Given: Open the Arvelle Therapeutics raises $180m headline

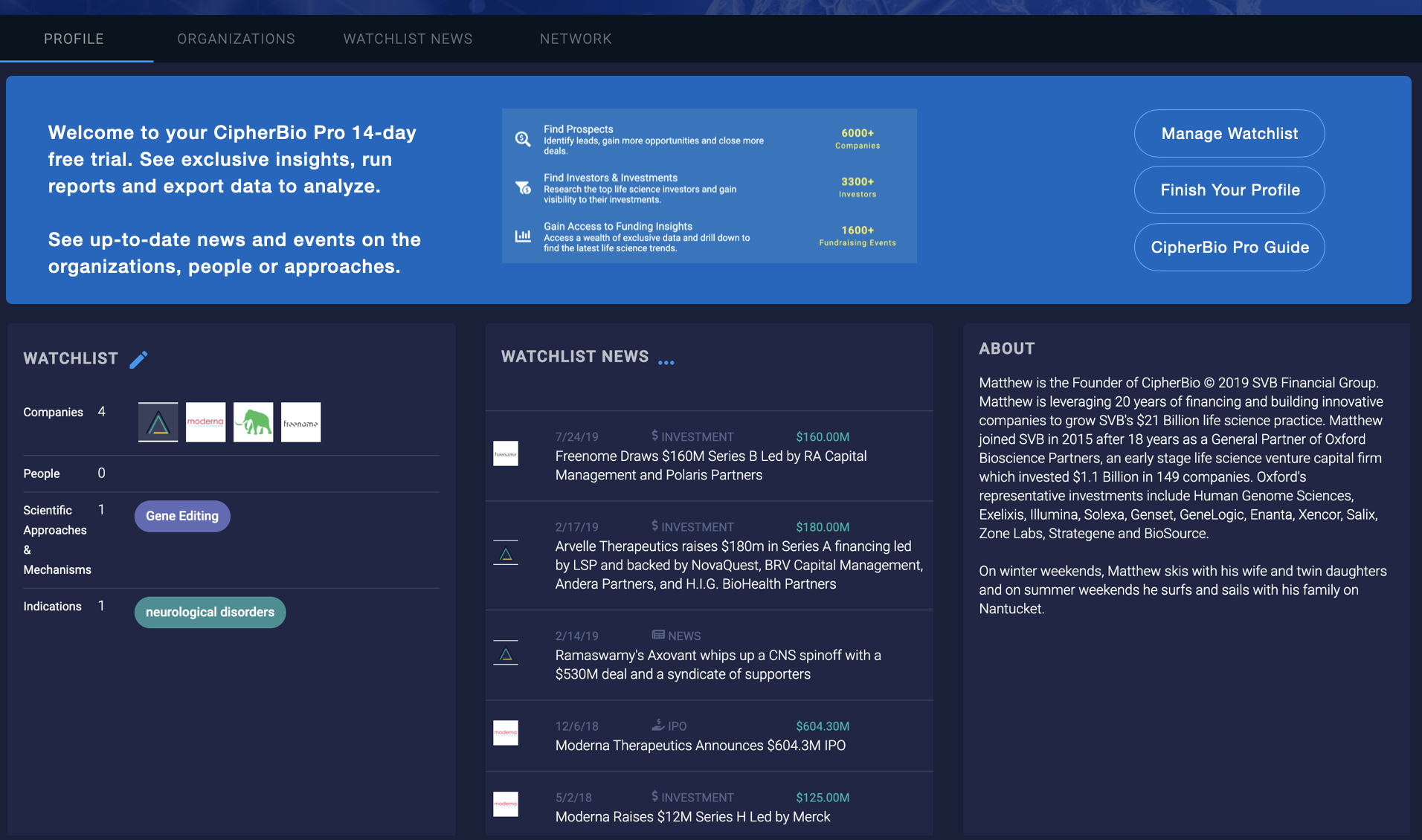Looking at the screenshot, I should (x=739, y=565).
